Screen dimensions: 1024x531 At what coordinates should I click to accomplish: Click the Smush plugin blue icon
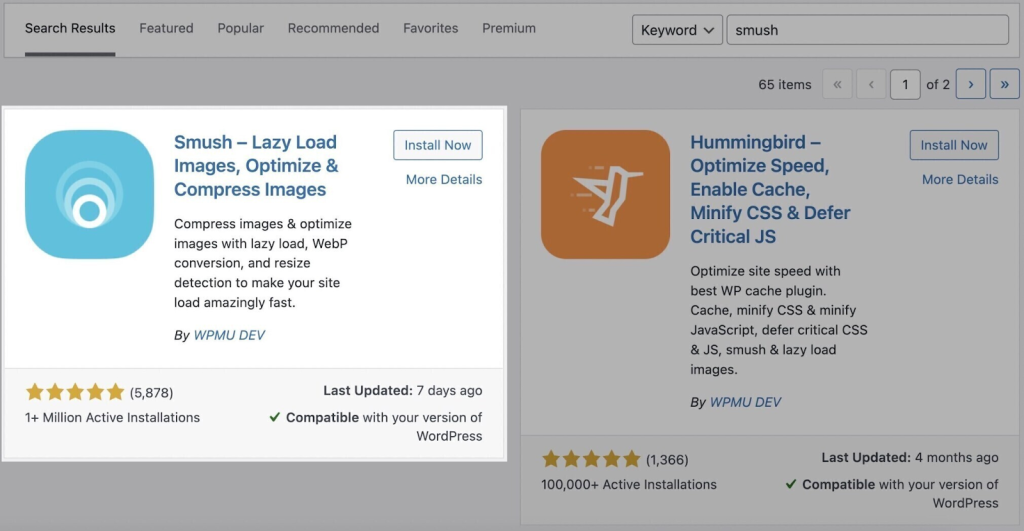point(89,194)
